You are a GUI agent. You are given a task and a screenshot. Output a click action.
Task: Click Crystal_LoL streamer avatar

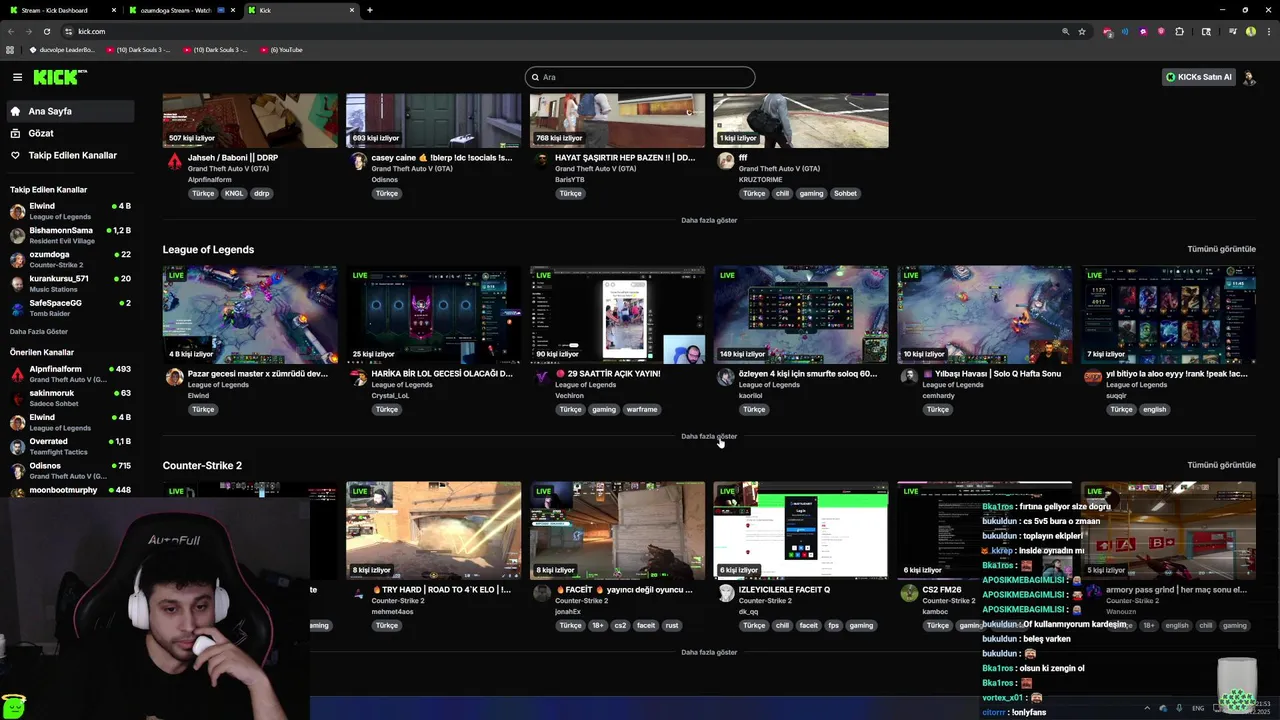point(358,377)
